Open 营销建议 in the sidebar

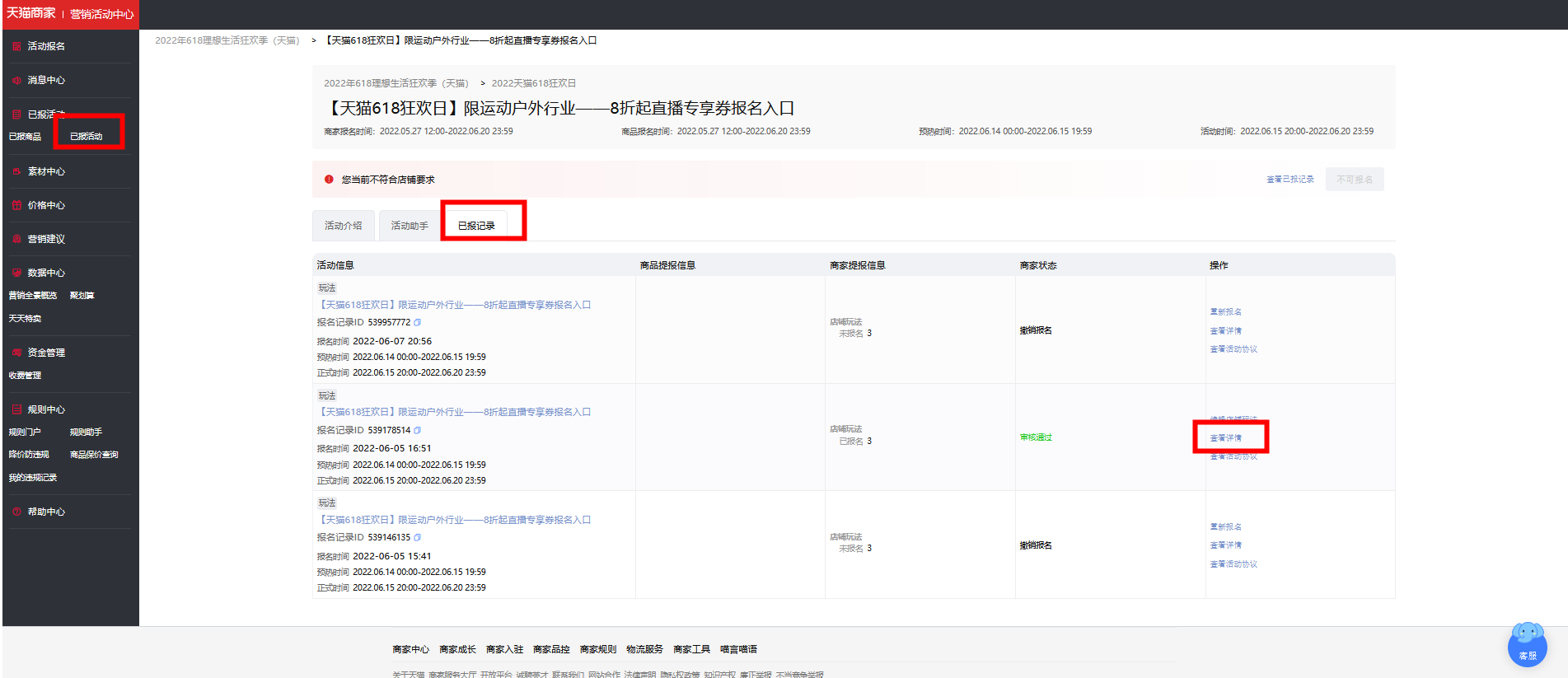tap(46, 239)
